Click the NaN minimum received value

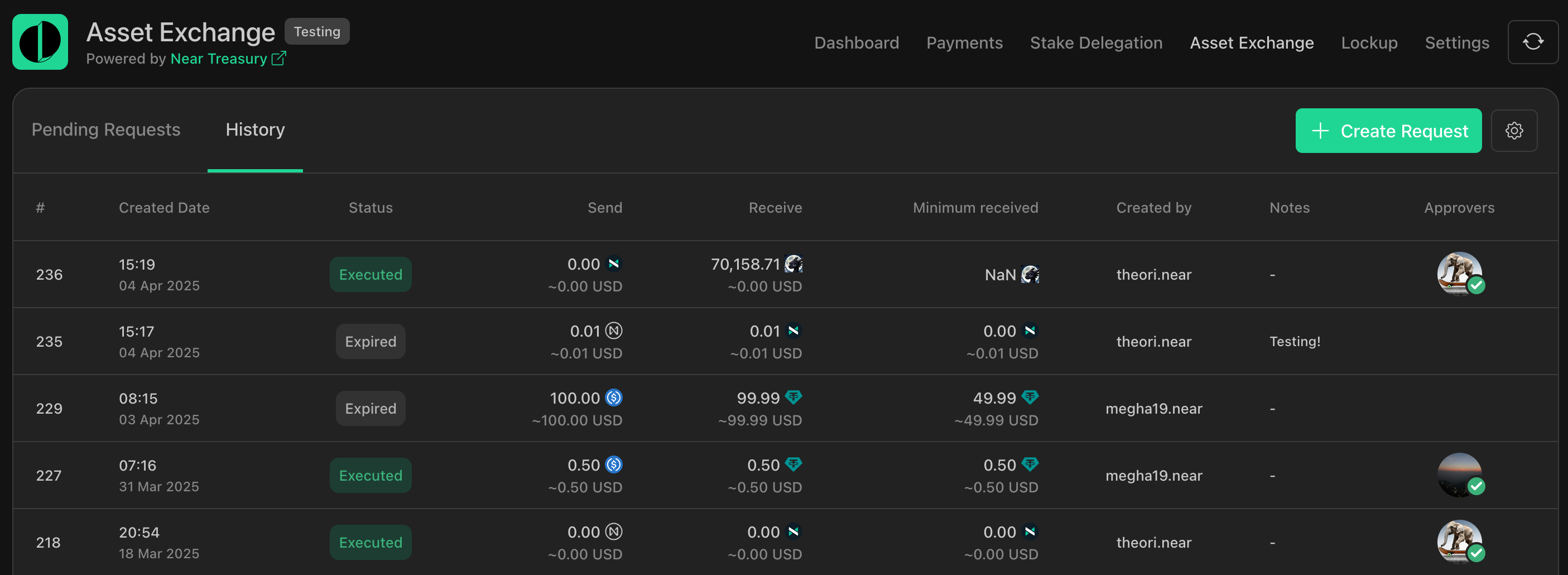tap(1000, 275)
